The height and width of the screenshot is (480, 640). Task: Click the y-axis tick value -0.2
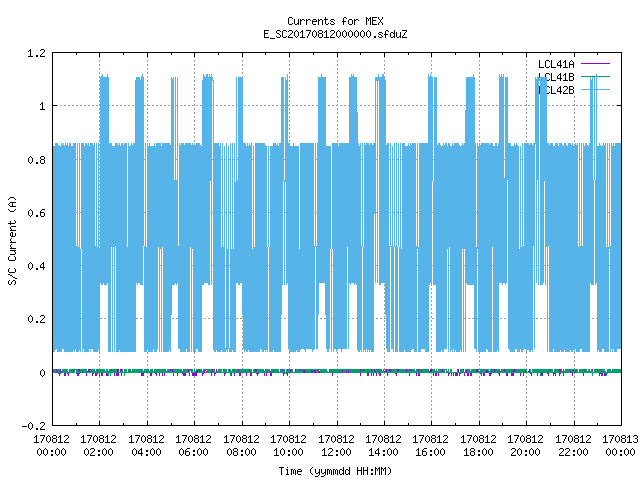click(33, 426)
